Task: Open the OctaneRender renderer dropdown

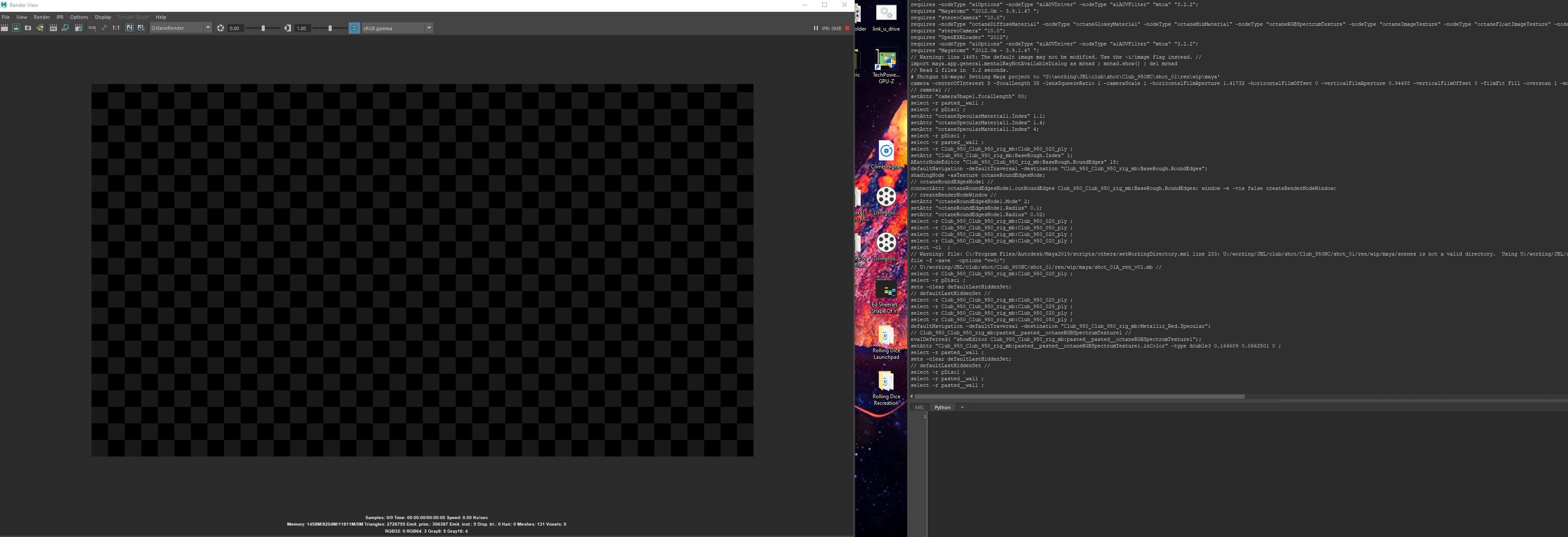Action: click(207, 28)
